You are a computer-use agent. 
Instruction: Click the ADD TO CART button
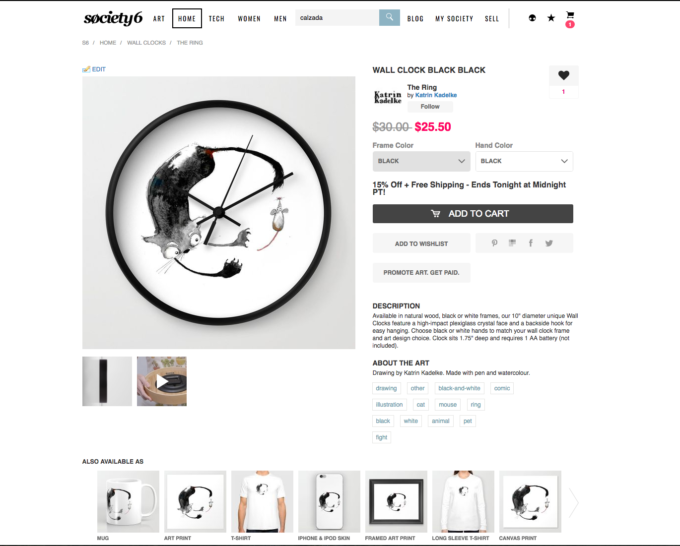473,214
